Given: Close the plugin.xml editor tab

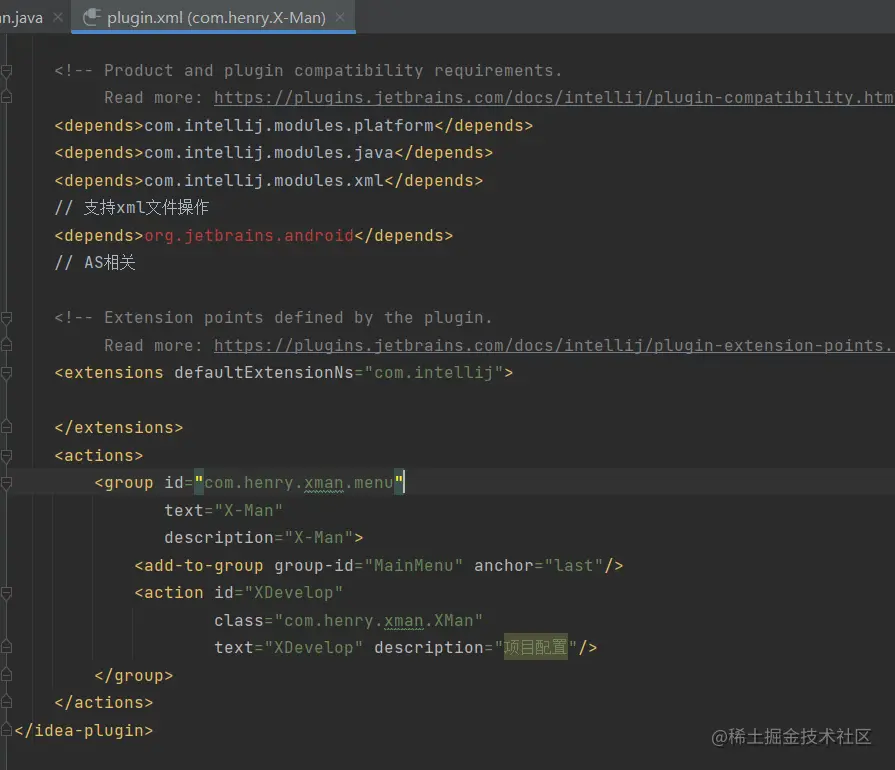Looking at the screenshot, I should pyautogui.click(x=340, y=17).
